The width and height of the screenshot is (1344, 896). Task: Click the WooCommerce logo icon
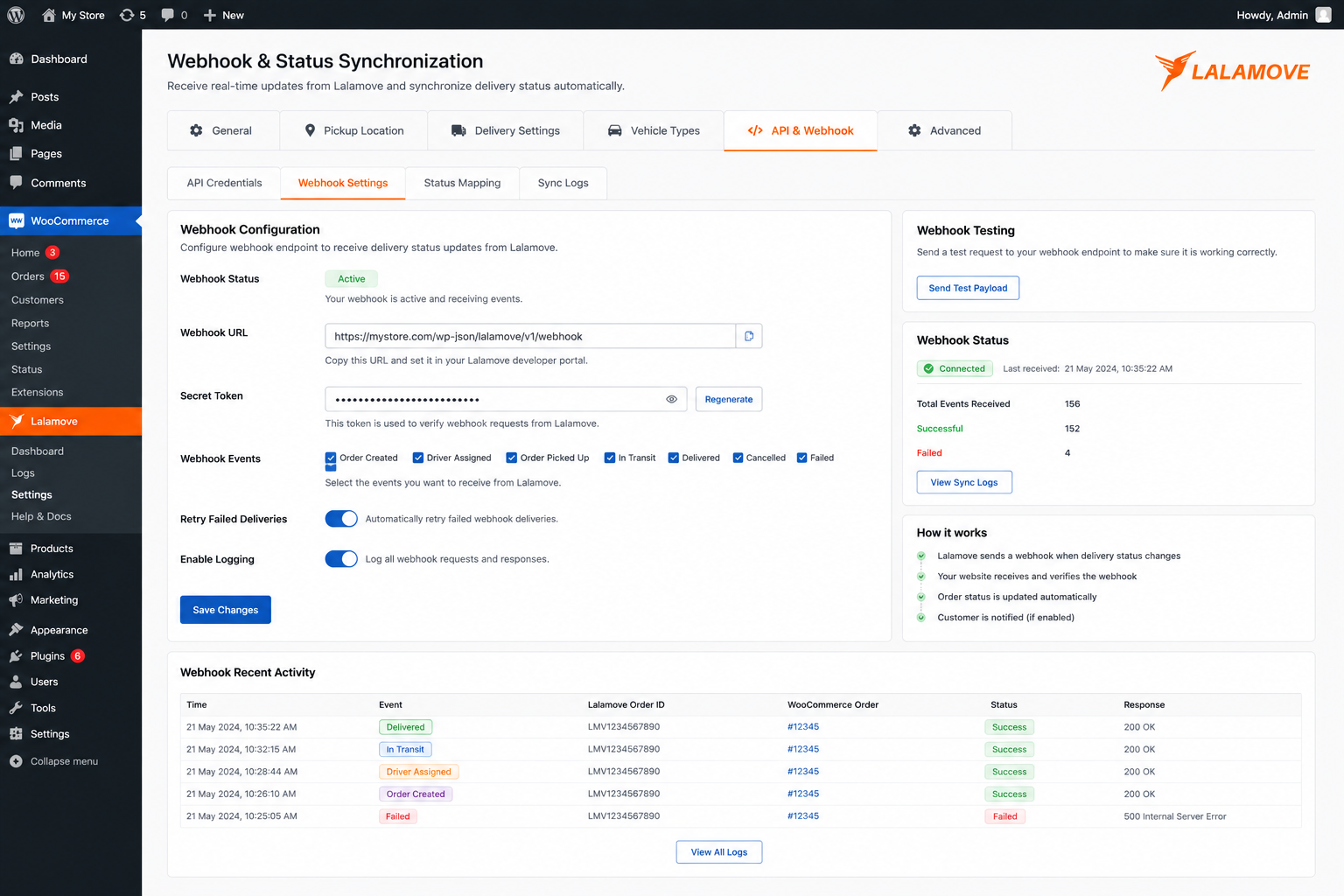[17, 221]
